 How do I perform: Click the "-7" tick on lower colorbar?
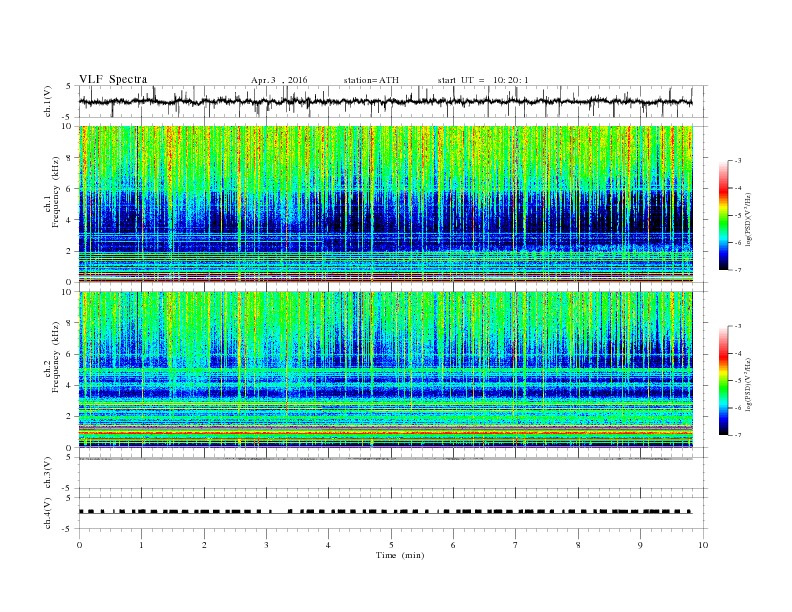pos(738,435)
